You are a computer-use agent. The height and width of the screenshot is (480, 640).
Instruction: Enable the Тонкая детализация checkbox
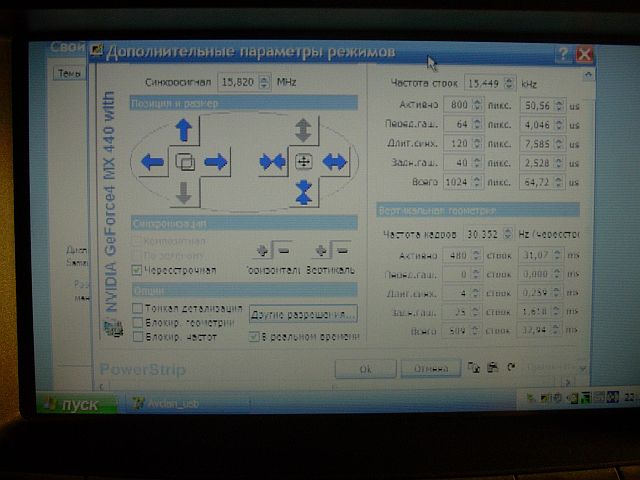pos(137,308)
